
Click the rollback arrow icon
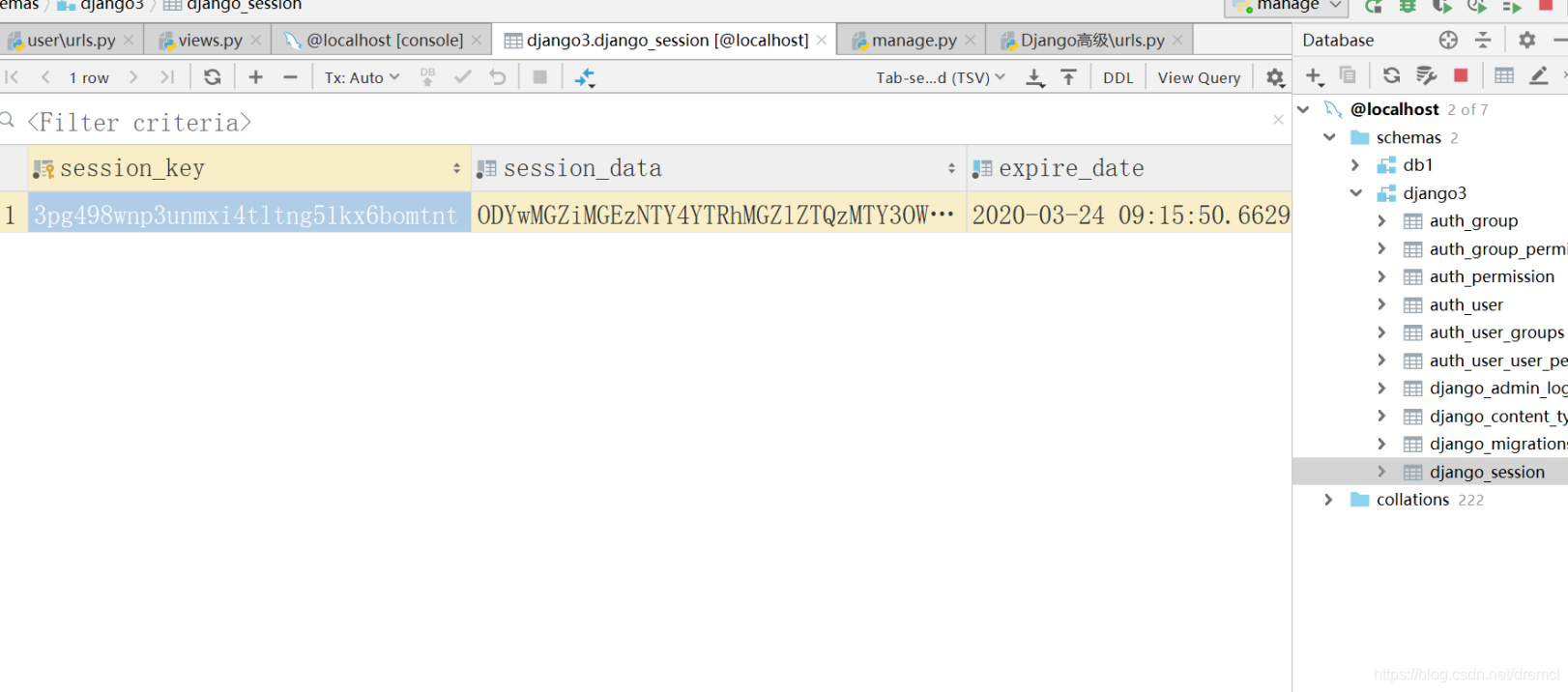pos(498,77)
